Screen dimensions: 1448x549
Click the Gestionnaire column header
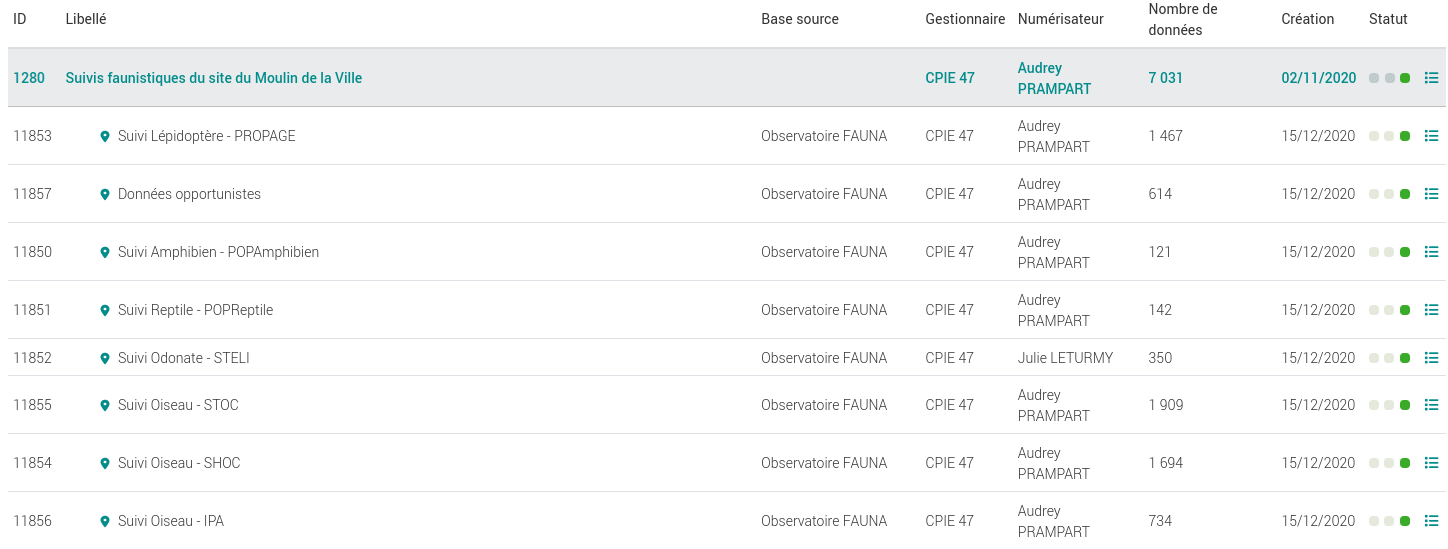tap(965, 19)
